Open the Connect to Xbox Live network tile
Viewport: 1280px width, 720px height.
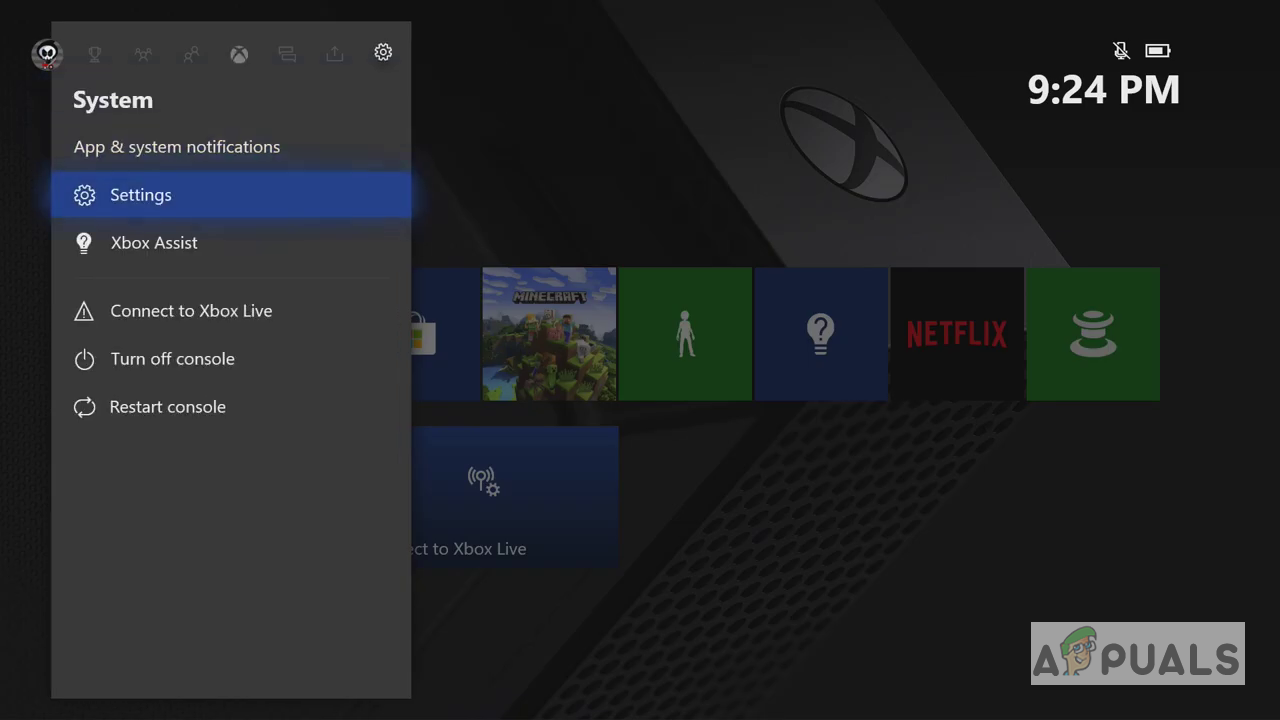click(x=515, y=497)
